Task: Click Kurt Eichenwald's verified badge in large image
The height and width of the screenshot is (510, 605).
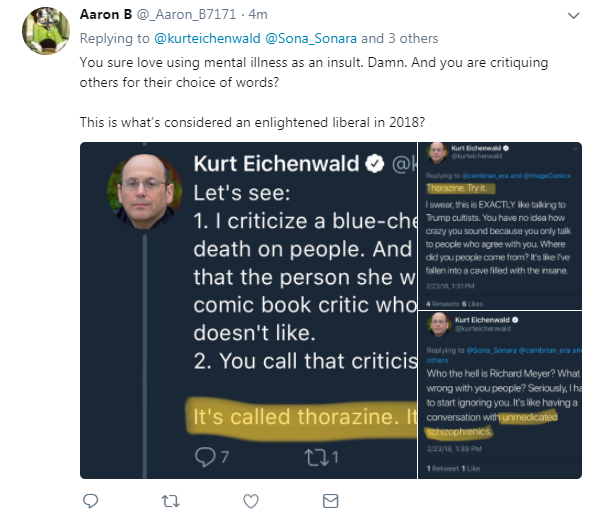Action: click(374, 164)
